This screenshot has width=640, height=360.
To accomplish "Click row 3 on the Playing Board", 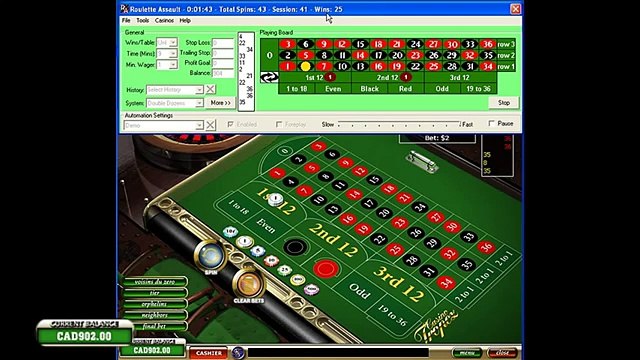I will (x=506, y=44).
